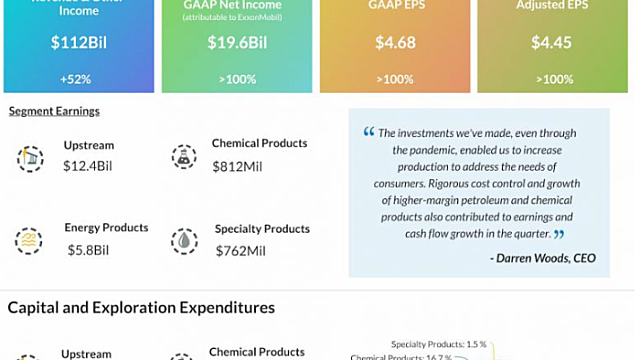Click the Energy Products waves icon
Viewport: 640px width, 360px height.
tap(29, 241)
